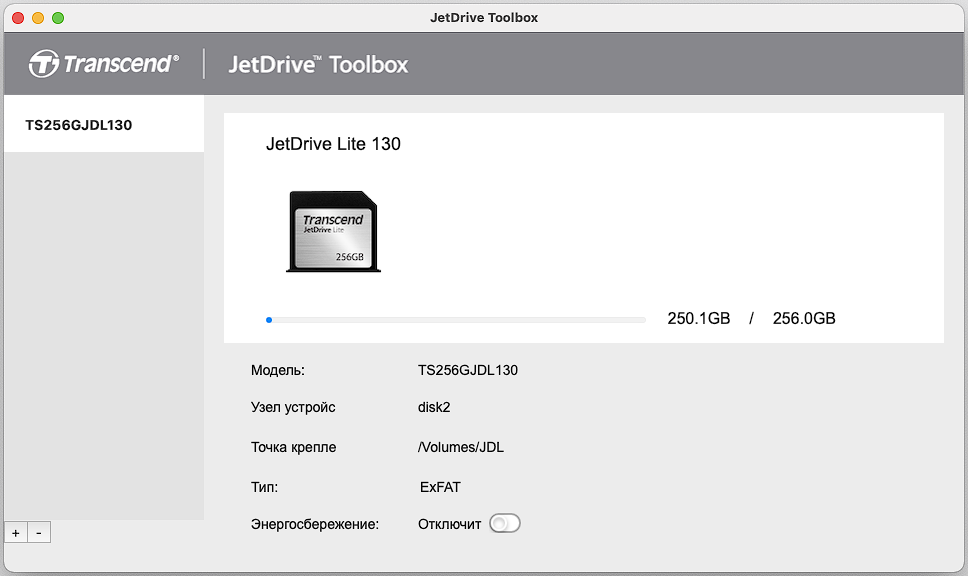Click the Модель: label
This screenshot has height=576, width=968.
278,370
